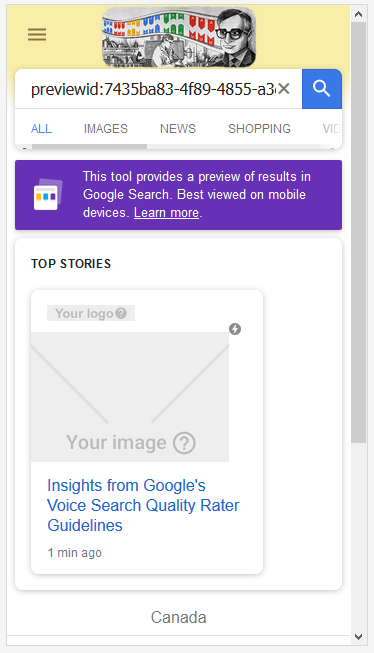Click the horizontal tab strip scrollbar thumb
This screenshot has width=374, height=653.
pos(90,147)
